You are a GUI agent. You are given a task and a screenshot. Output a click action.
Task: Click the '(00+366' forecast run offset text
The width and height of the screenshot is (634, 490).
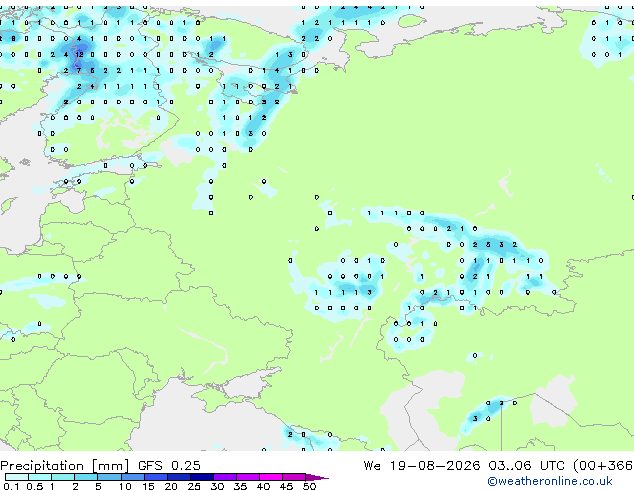(603, 465)
